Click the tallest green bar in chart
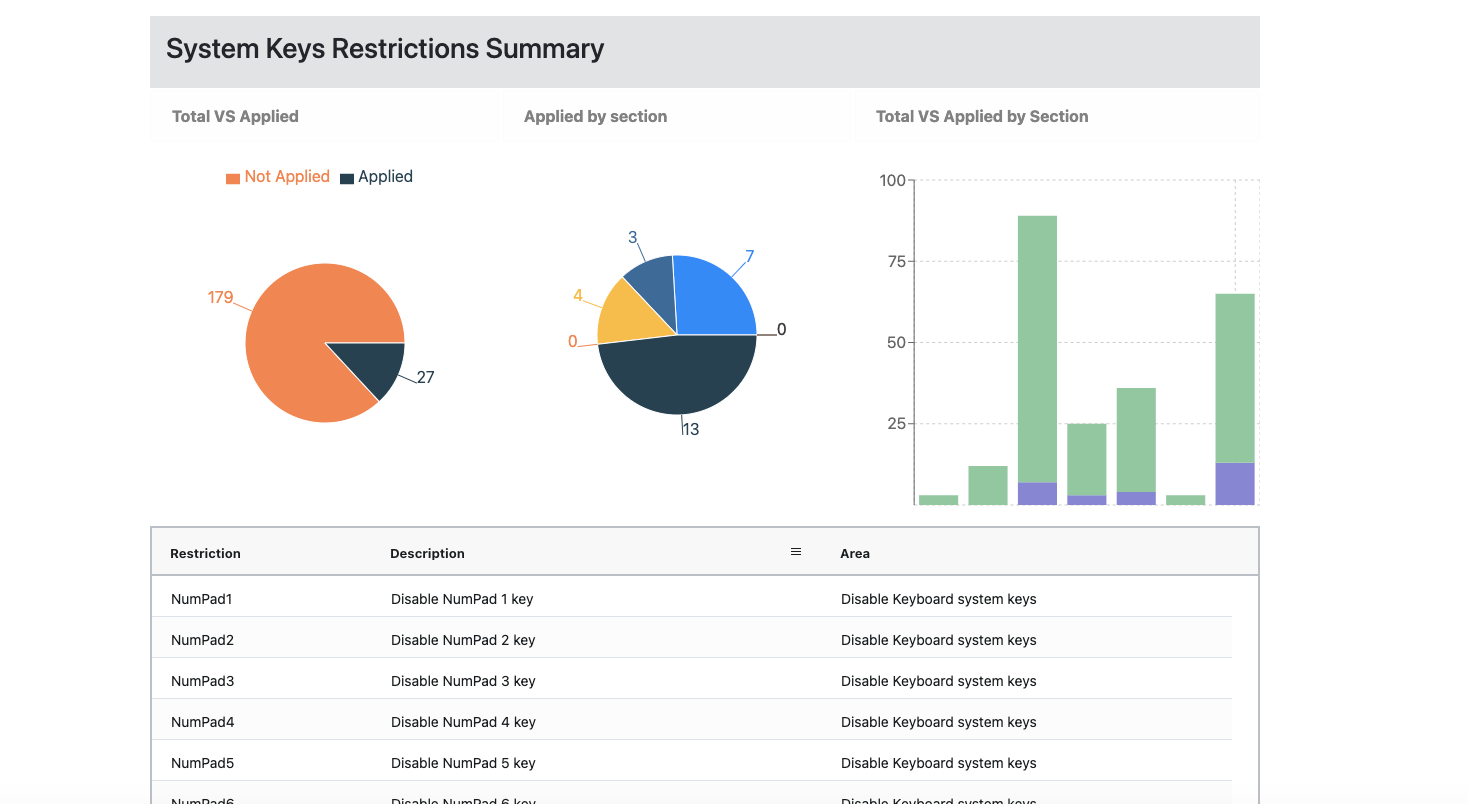The width and height of the screenshot is (1468, 804). 1037,350
